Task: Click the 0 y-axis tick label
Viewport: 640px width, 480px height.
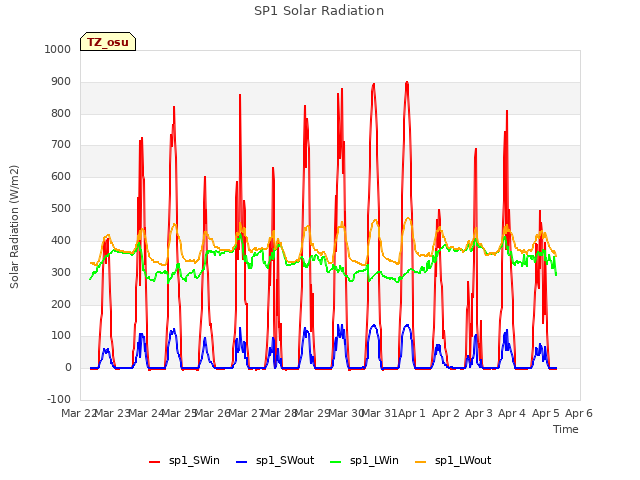Action: tap(68, 368)
